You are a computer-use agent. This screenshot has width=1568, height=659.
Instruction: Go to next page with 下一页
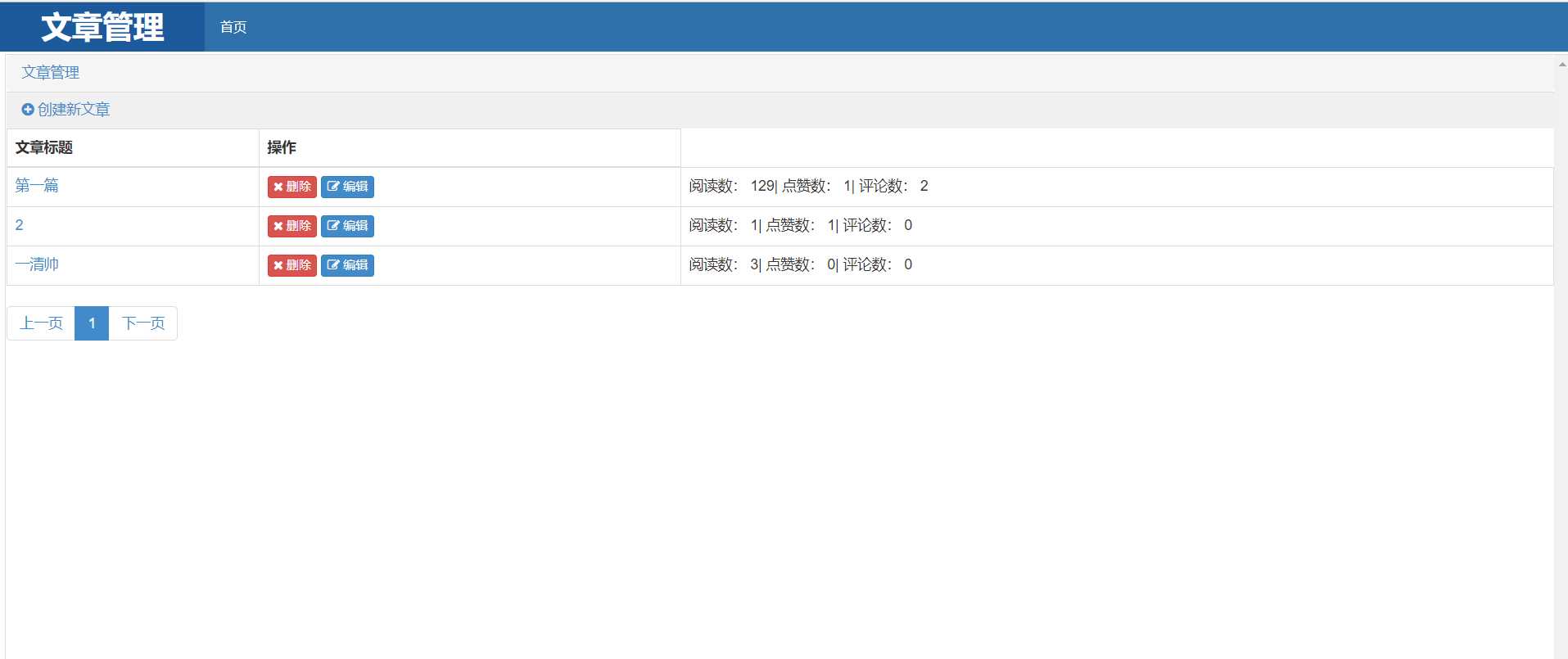click(x=143, y=323)
